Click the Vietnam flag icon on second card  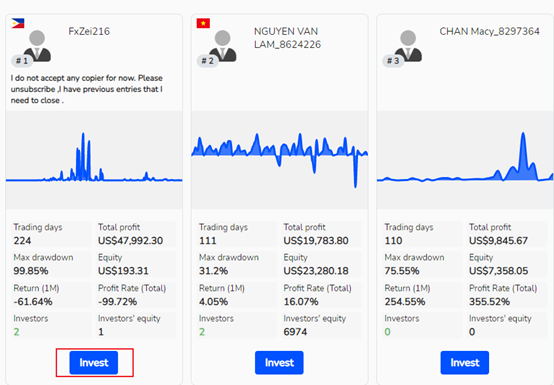click(203, 23)
